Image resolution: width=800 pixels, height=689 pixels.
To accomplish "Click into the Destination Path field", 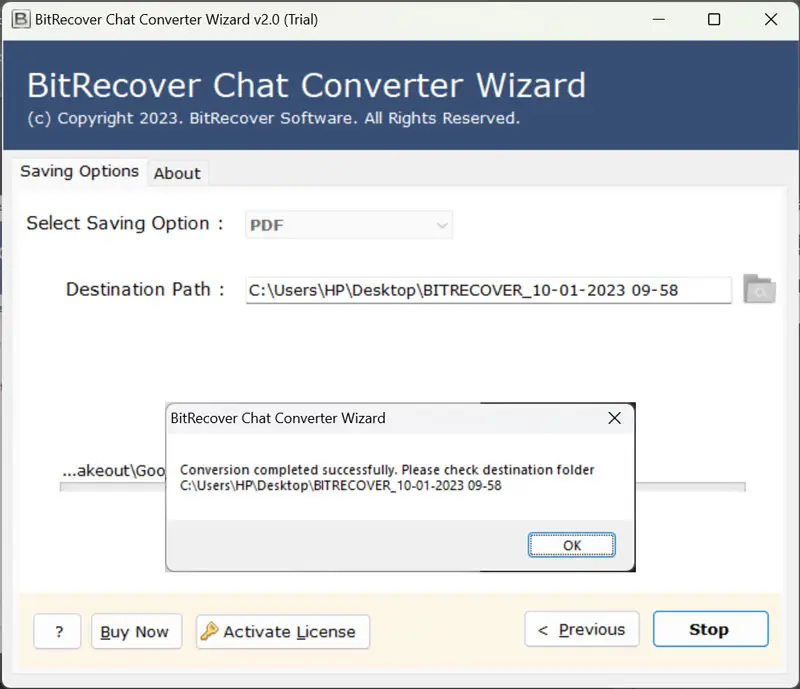I will pos(488,290).
